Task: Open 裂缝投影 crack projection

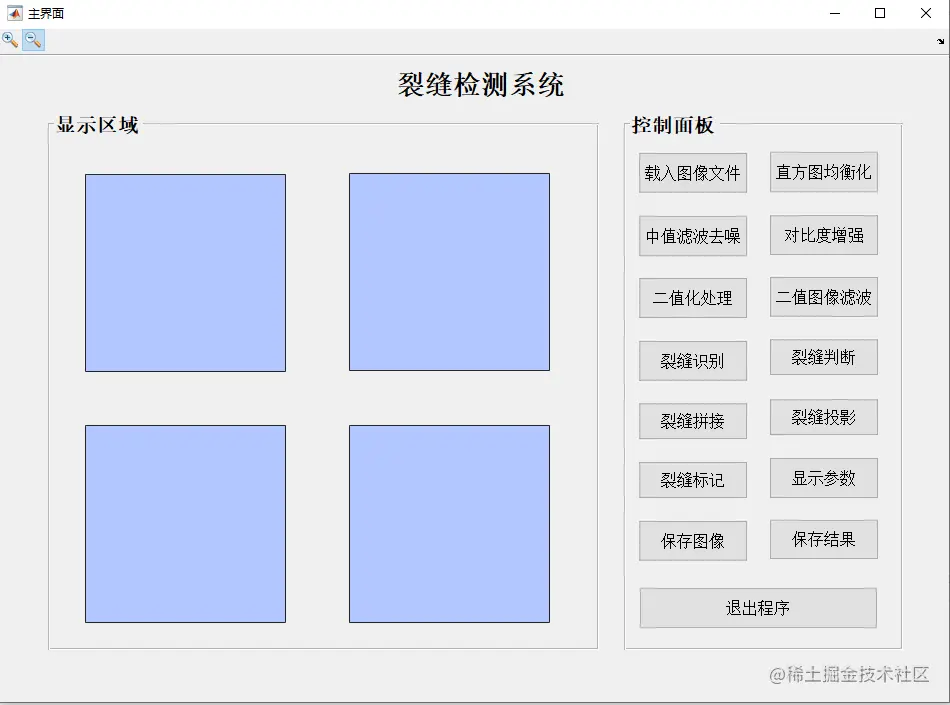Action: pos(823,417)
